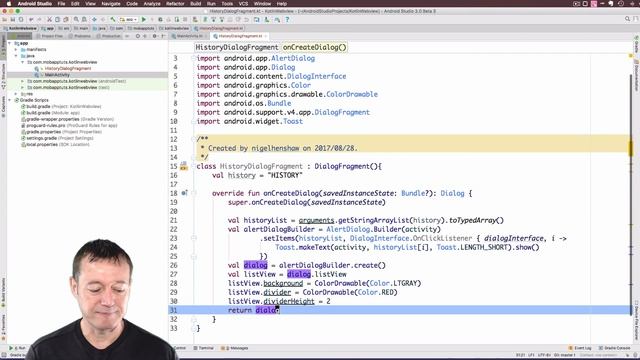Viewport: 640px width, 360px height.
Task: Open the Analyze menu
Action: coord(152,4)
